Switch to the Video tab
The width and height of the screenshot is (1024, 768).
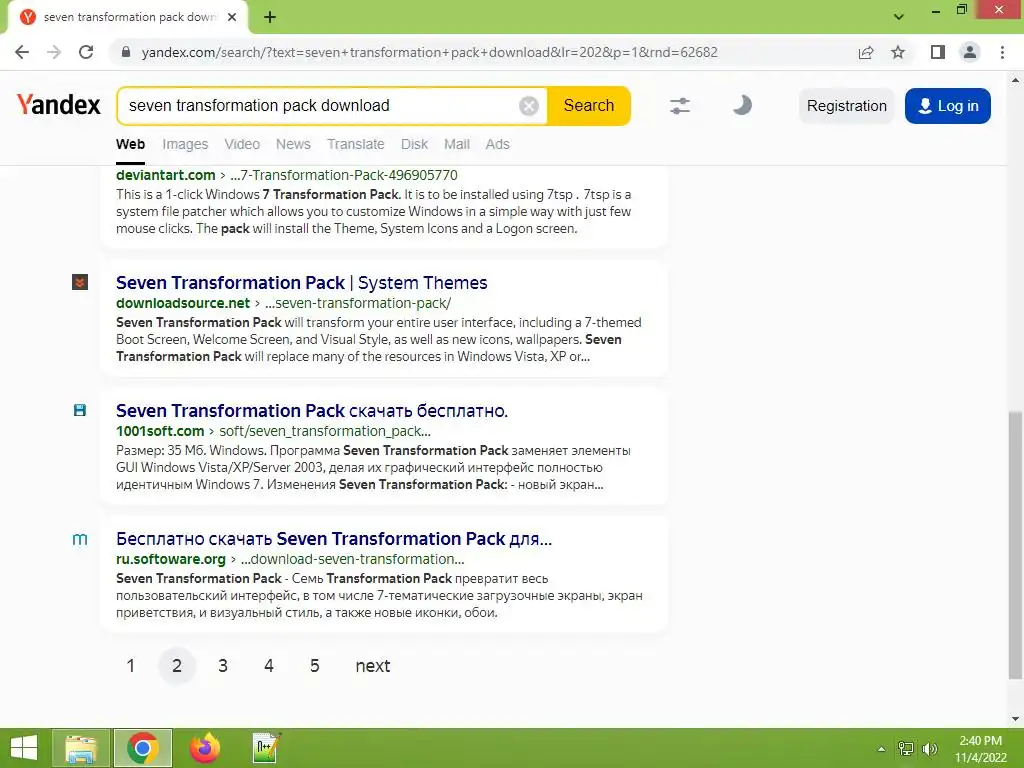point(242,144)
